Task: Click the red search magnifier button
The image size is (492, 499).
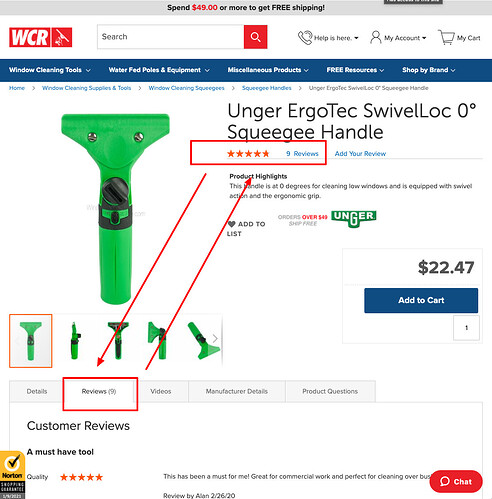Action: (255, 37)
